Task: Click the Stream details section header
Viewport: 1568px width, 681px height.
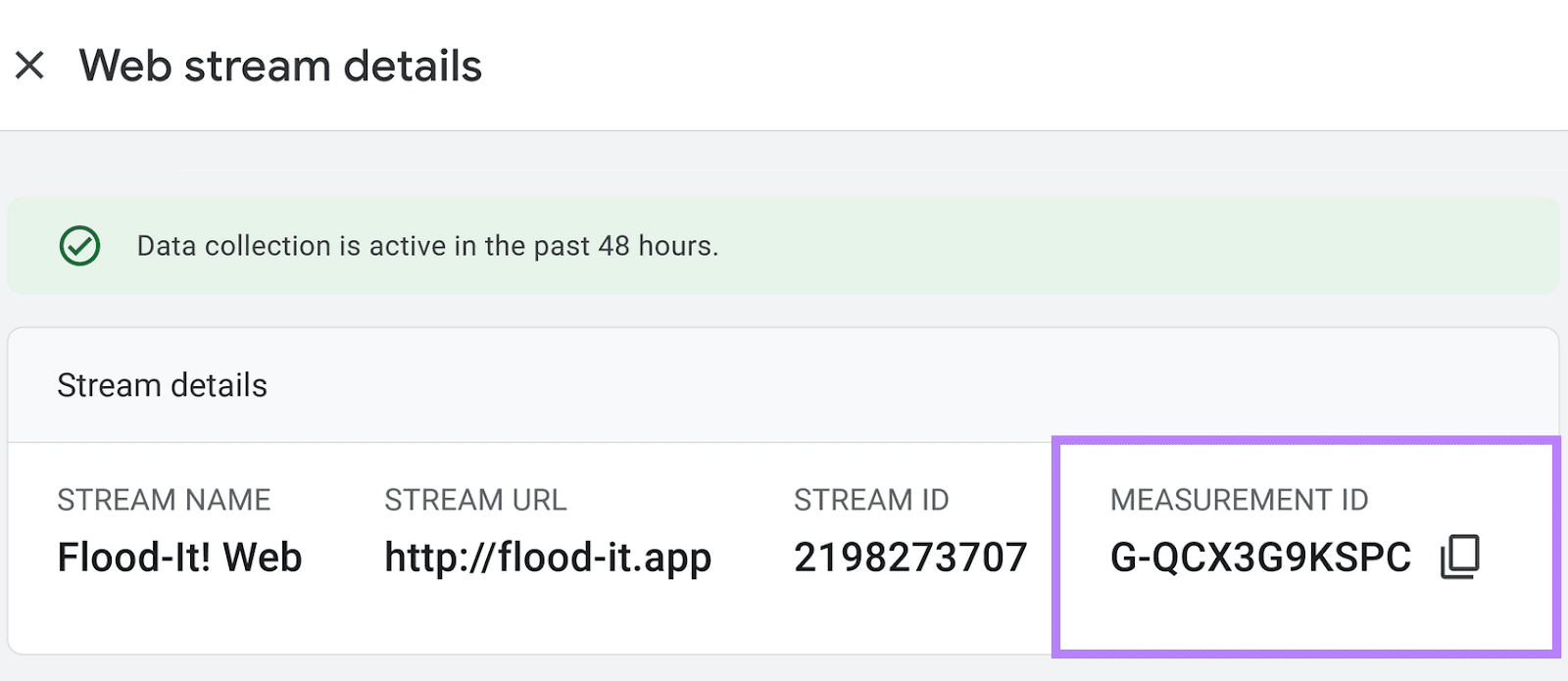Action: [x=162, y=384]
